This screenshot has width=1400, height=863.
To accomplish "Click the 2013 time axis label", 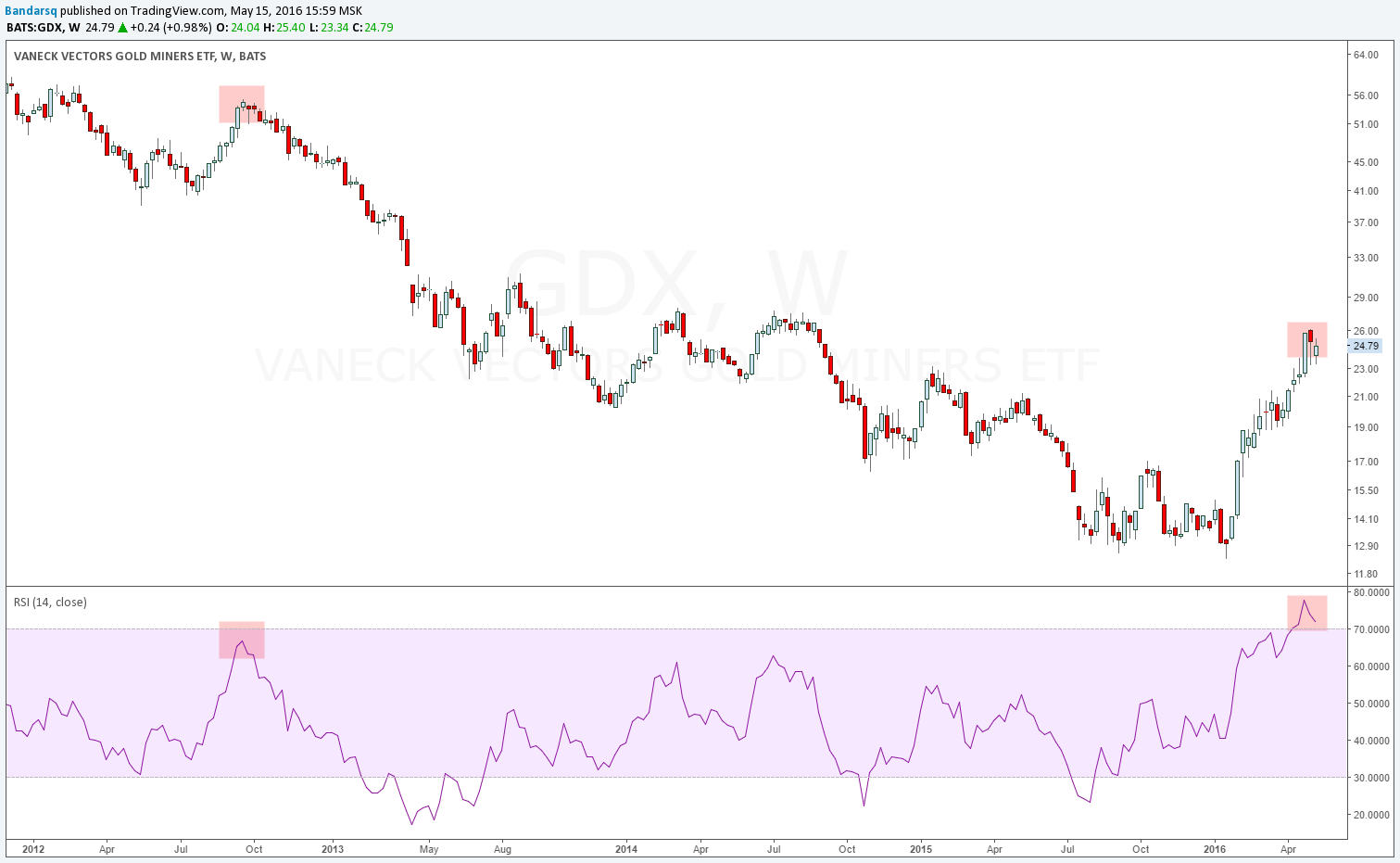I will [333, 849].
